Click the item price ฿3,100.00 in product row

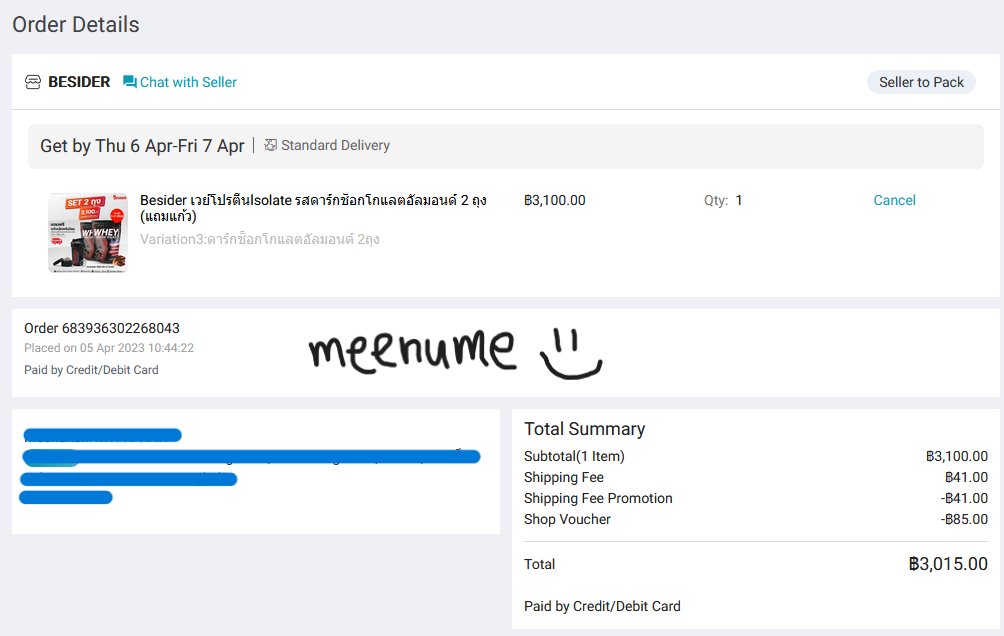click(x=555, y=200)
